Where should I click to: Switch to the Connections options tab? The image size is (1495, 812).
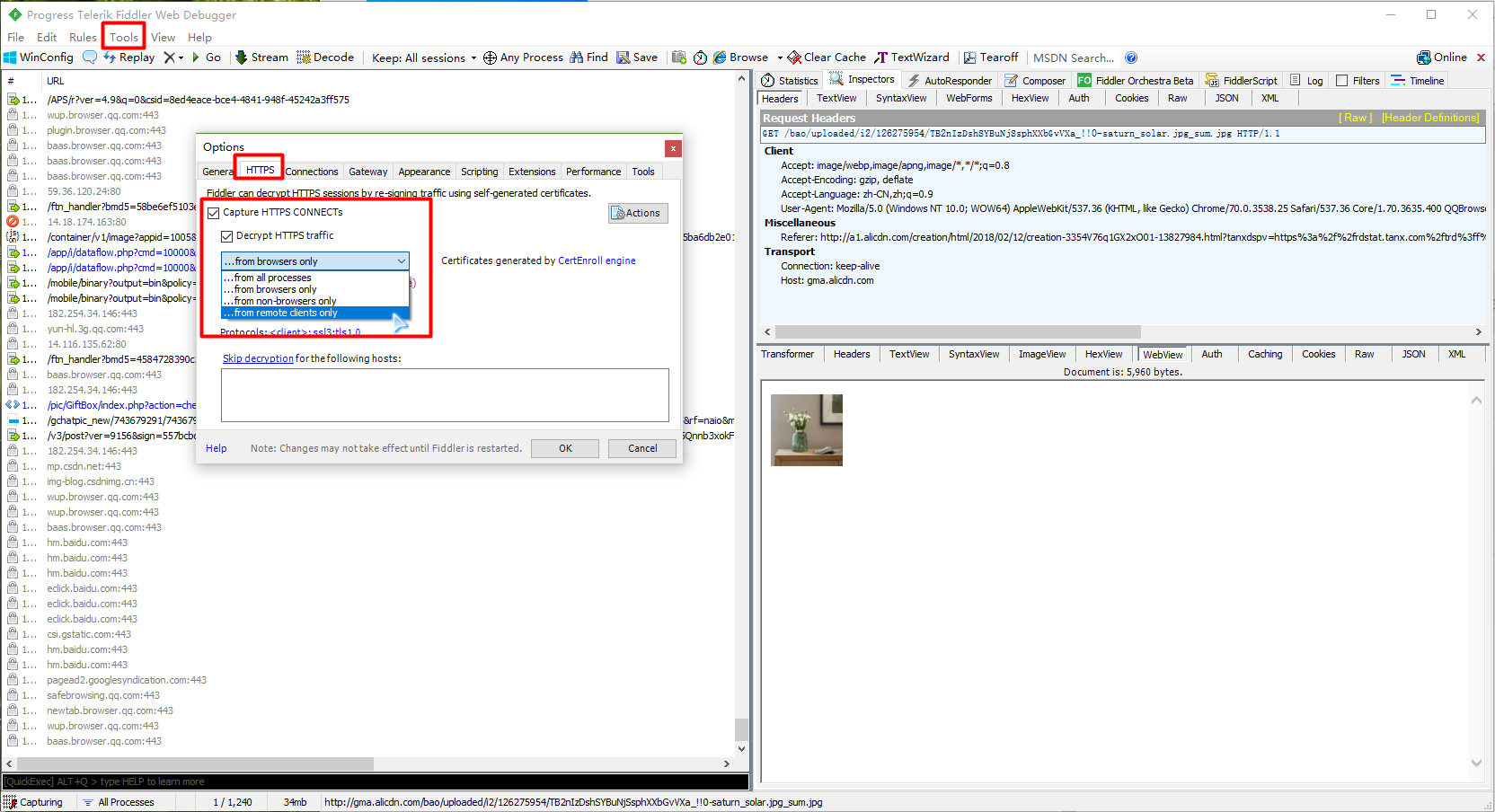[x=312, y=172]
